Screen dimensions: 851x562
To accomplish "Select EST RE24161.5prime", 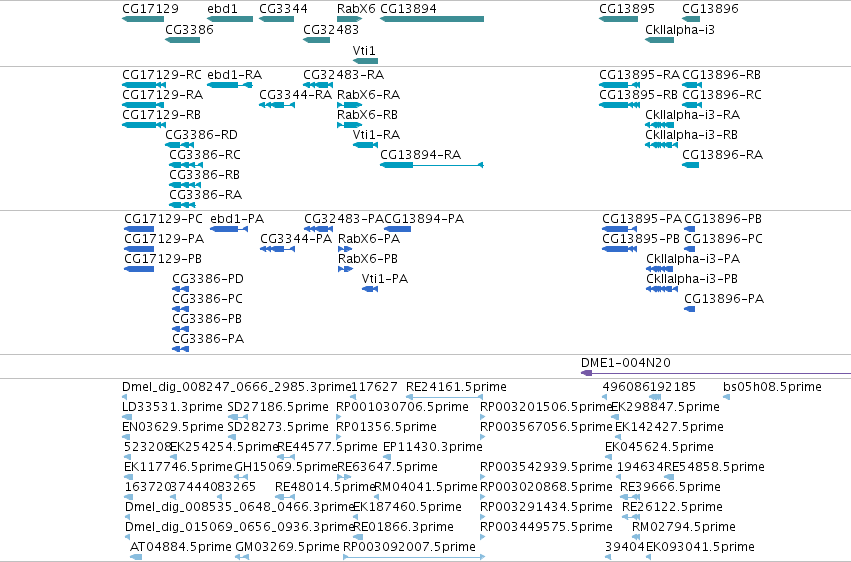I will click(444, 397).
